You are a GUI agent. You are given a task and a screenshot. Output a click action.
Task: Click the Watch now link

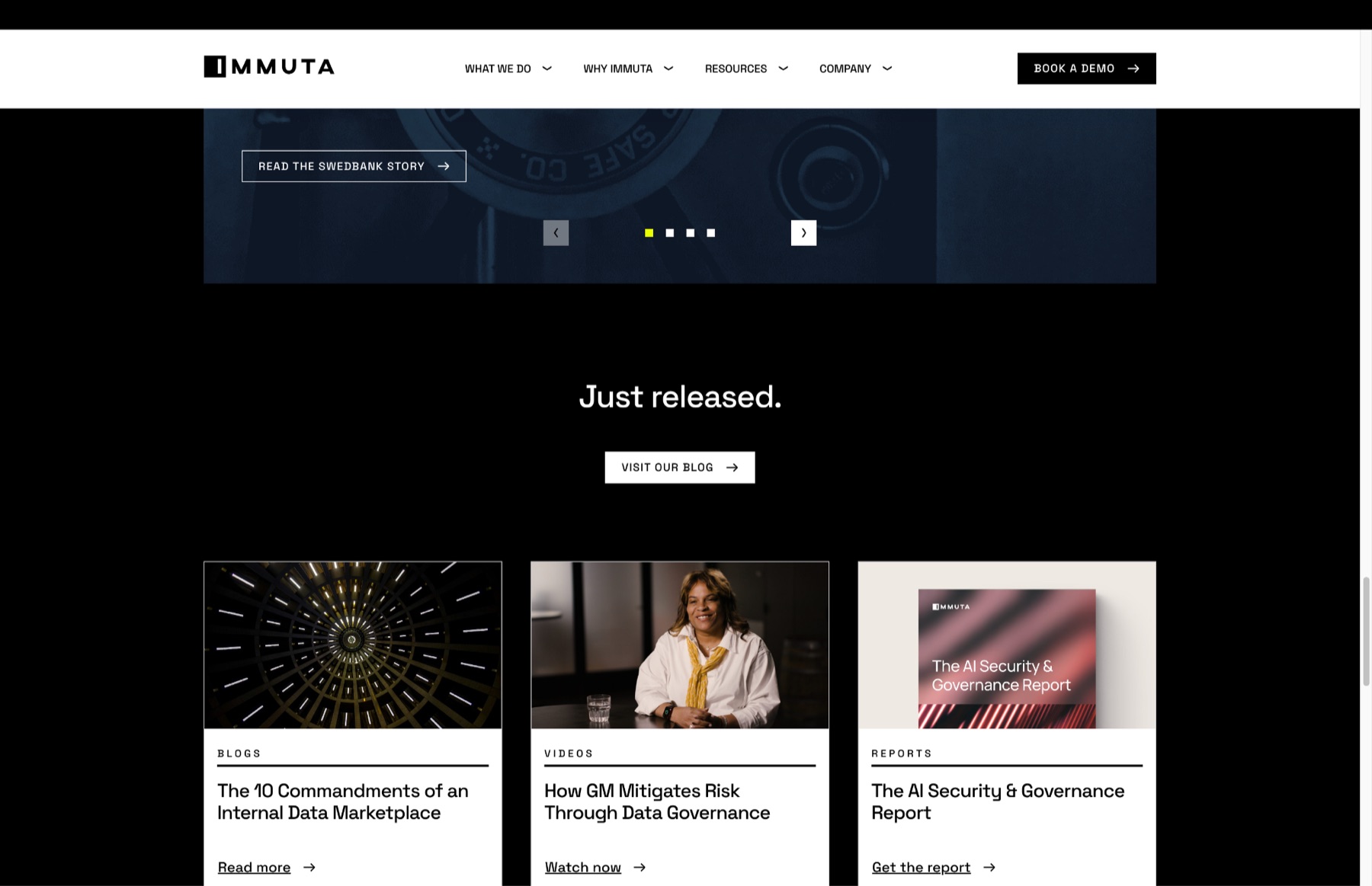tap(582, 868)
